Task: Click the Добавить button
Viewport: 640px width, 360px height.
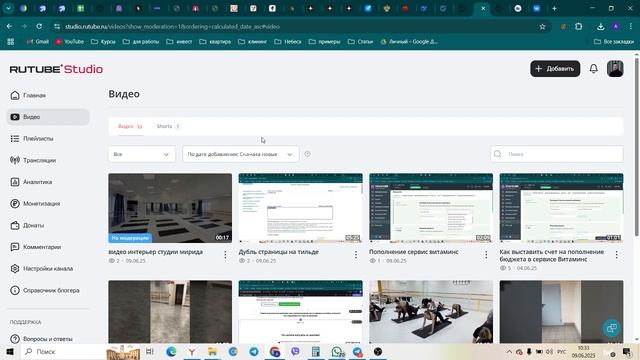Action: [555, 69]
